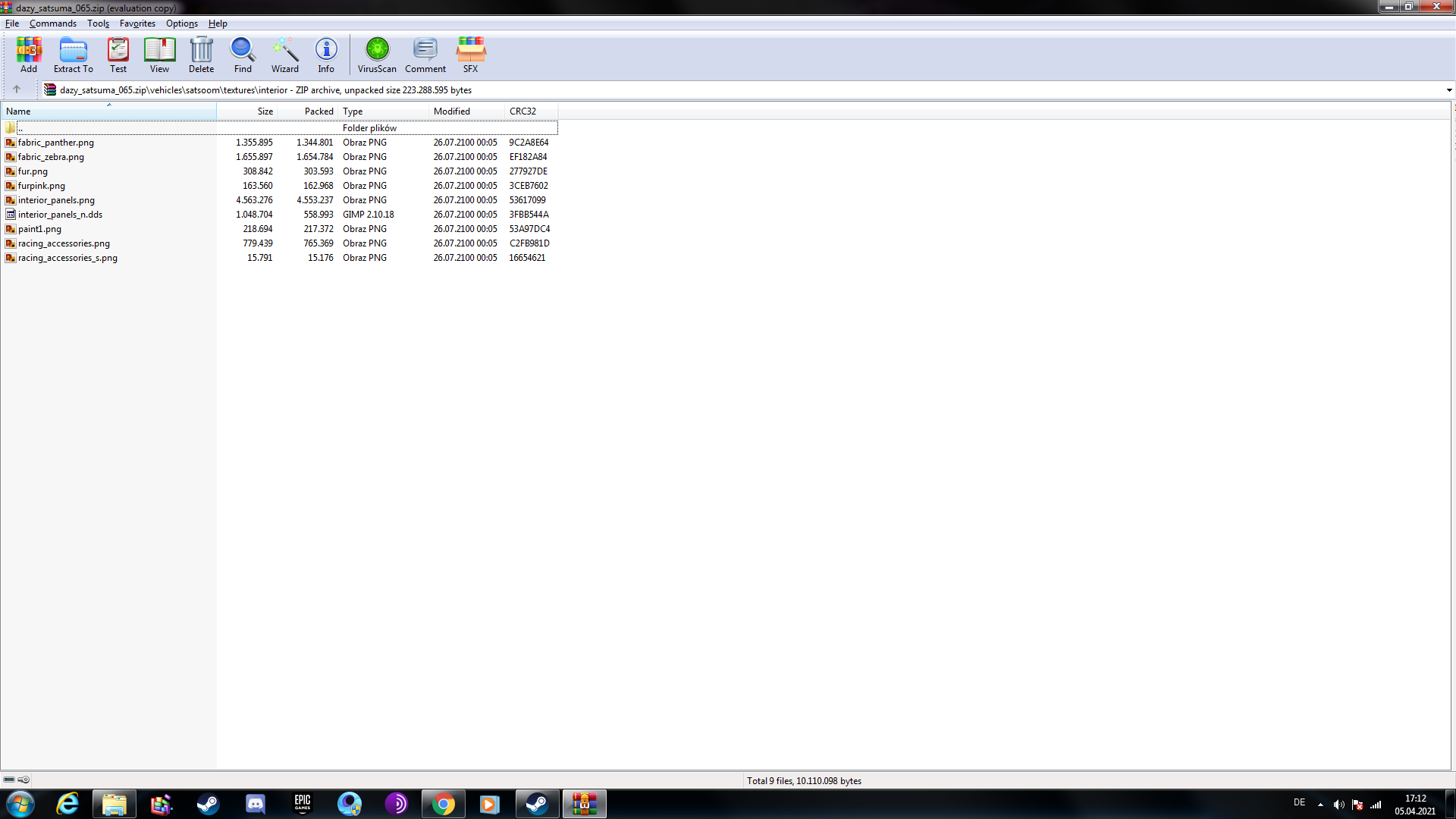Click CRC32 value C2FB981D
The image size is (1456, 819).
point(529,243)
